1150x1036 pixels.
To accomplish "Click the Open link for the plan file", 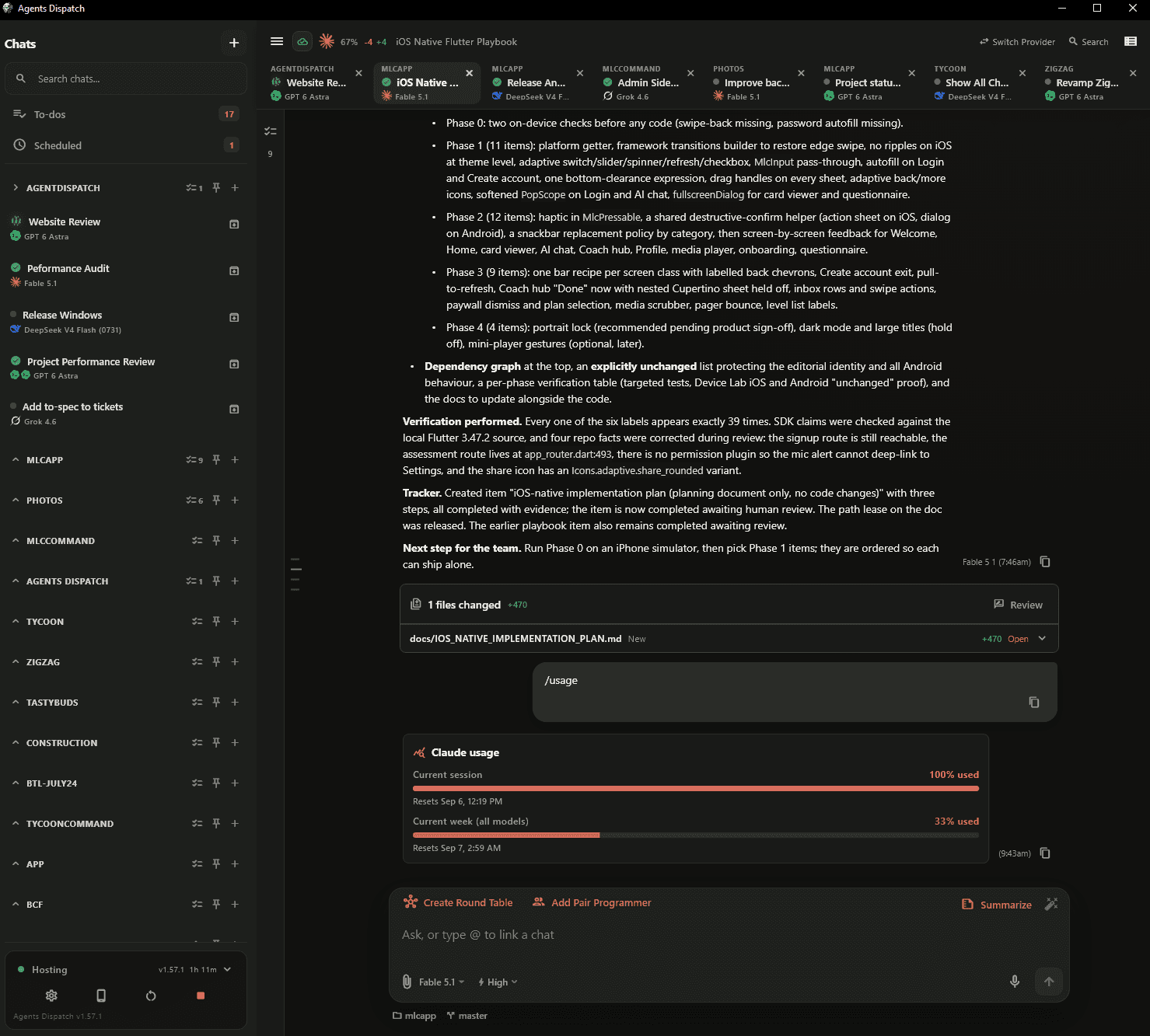I will tap(1018, 639).
